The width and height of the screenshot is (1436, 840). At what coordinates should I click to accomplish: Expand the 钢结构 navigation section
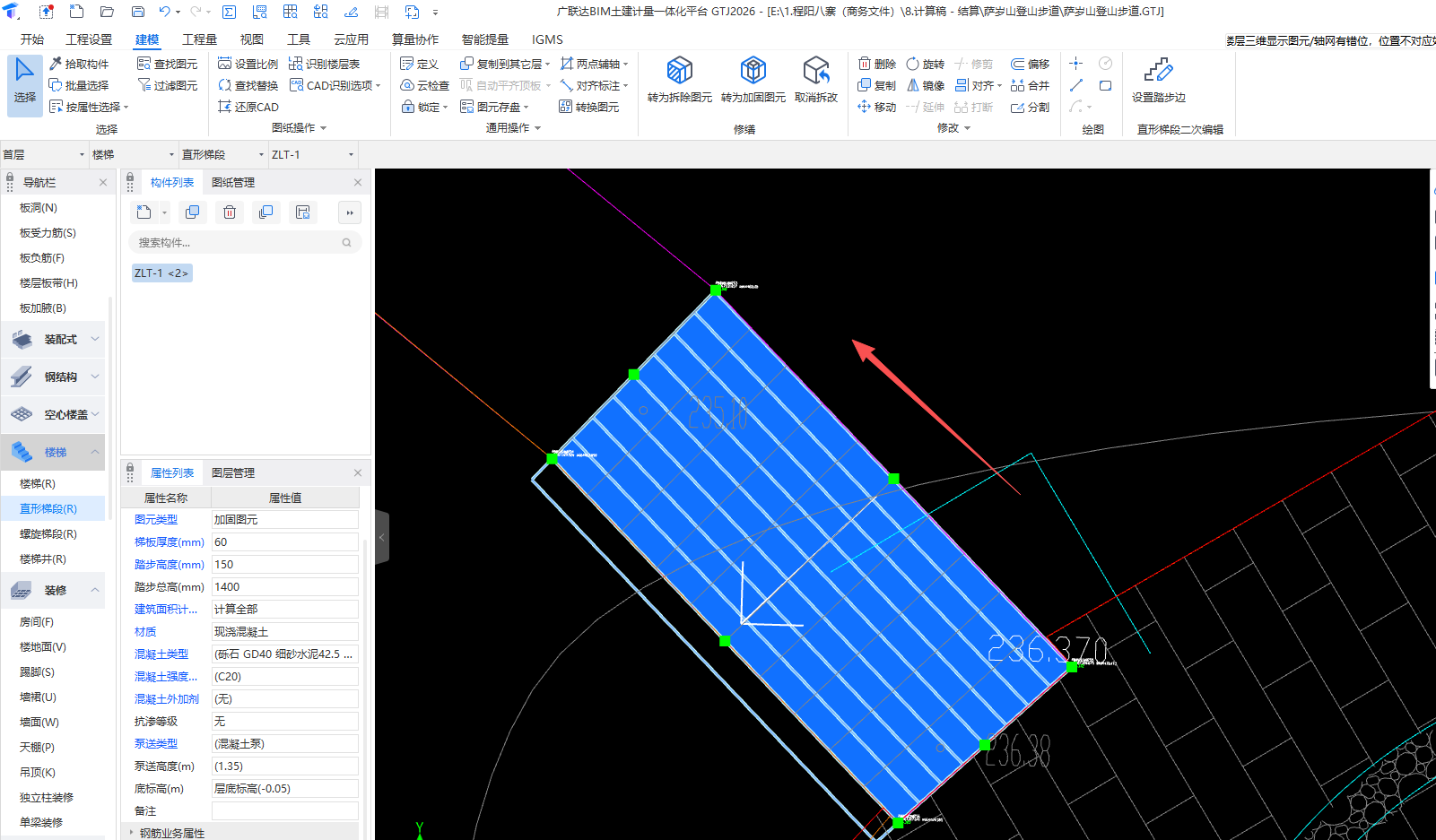(95, 377)
